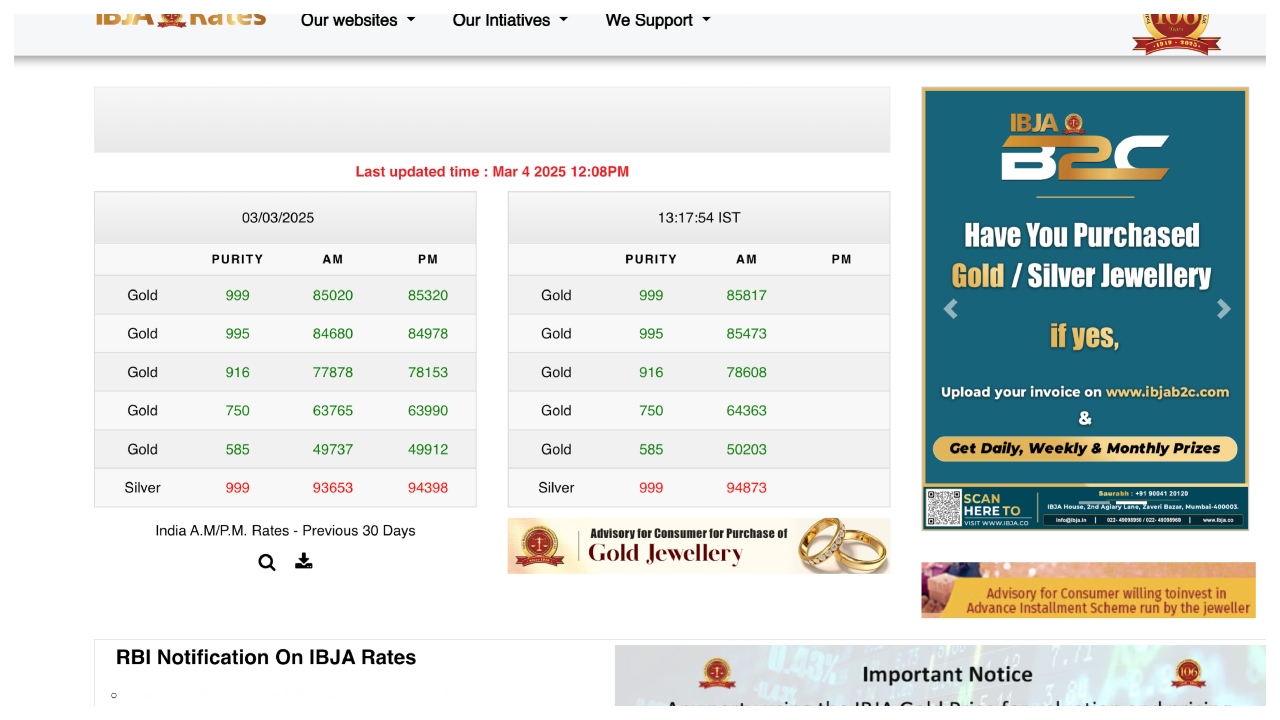Screen dimensions: 1280x720
Task: Expand the We Support menu
Action: 657,20
